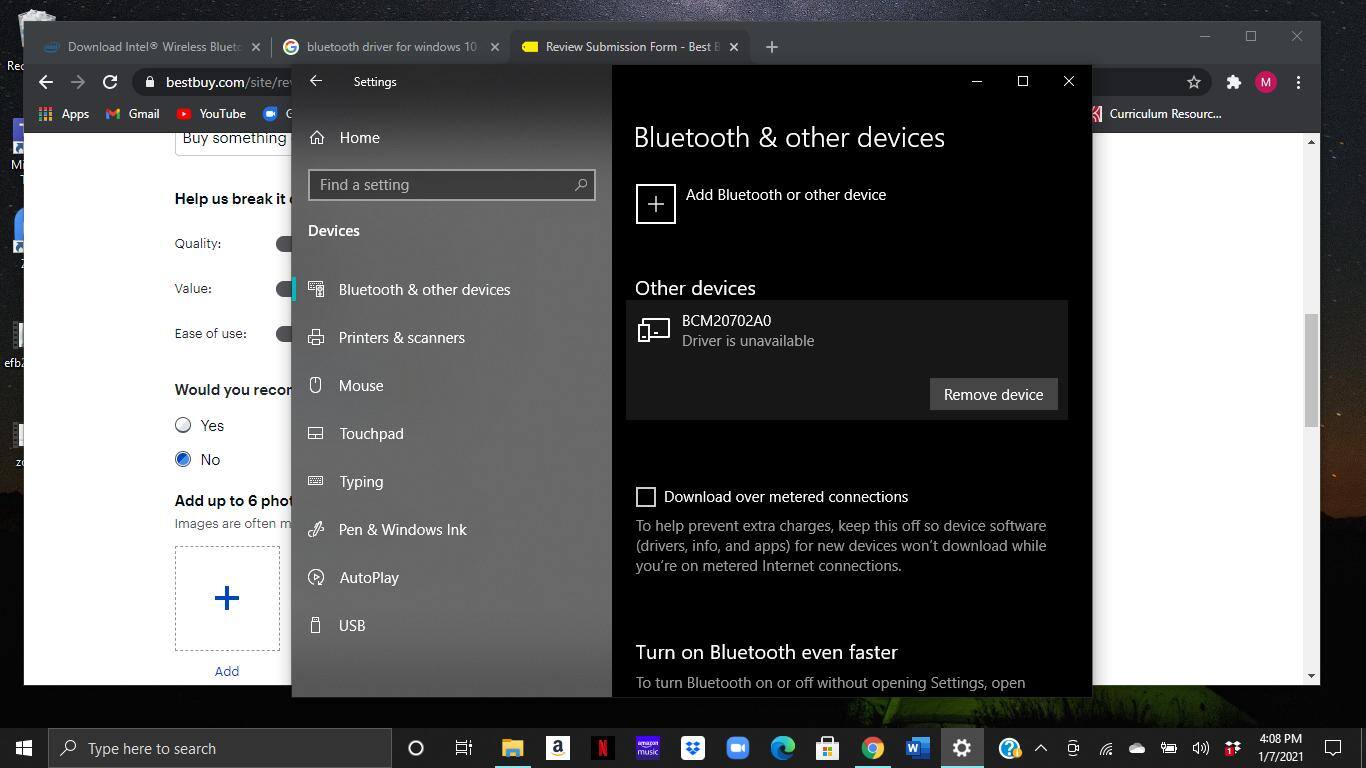Bookmark this page with the star icon
Image resolution: width=1366 pixels, height=768 pixels.
(1193, 82)
